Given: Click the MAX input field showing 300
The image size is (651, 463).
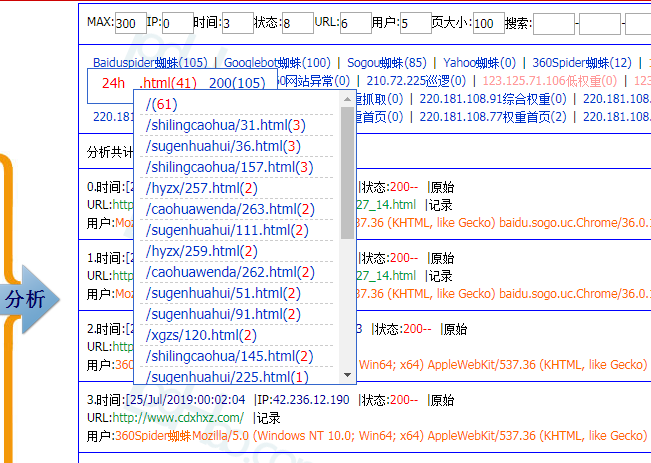Looking at the screenshot, I should click(x=131, y=23).
